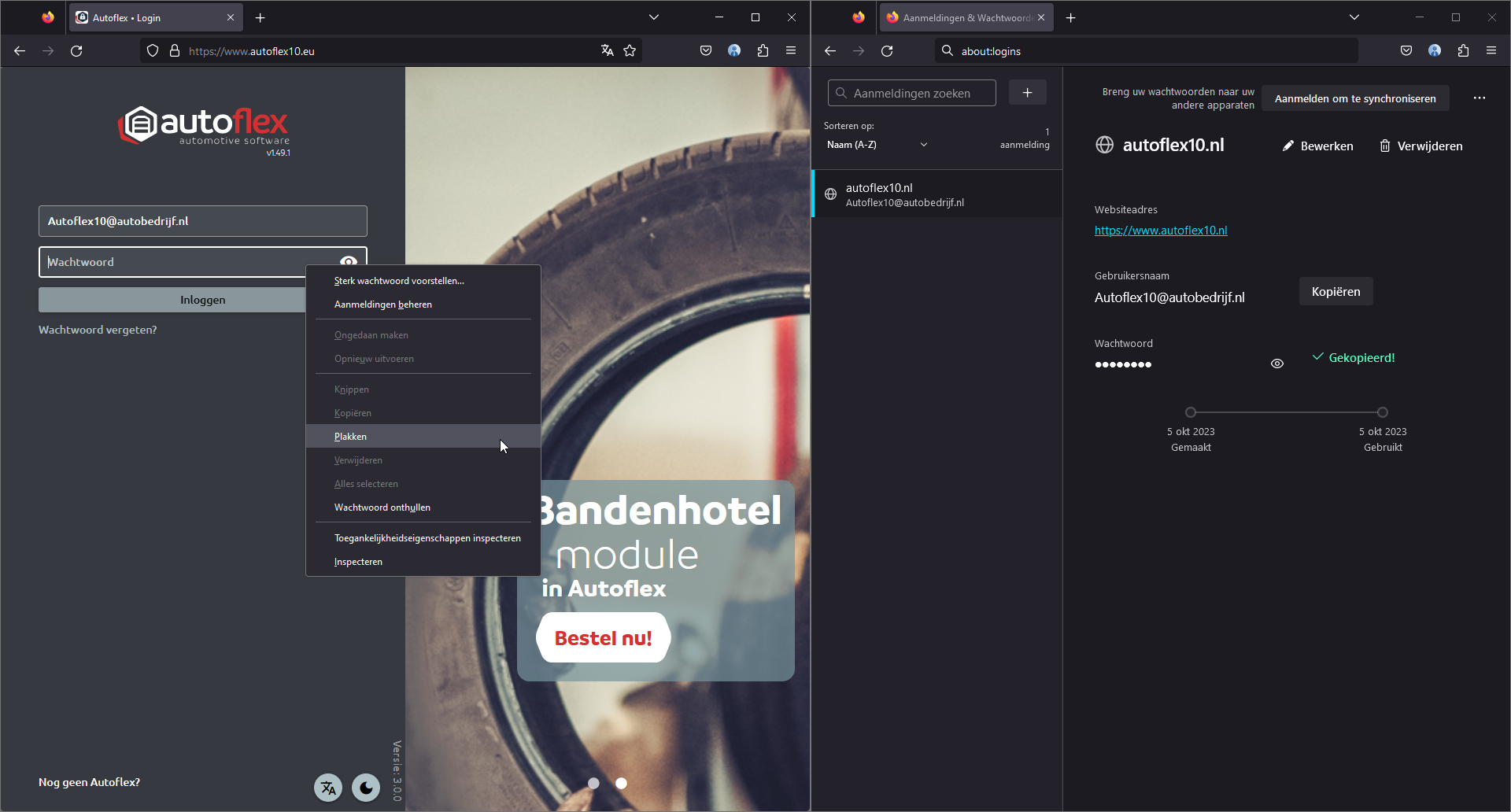This screenshot has height=812, width=1511.
Task: Click the translate page icon in address bar
Action: pyautogui.click(x=607, y=50)
